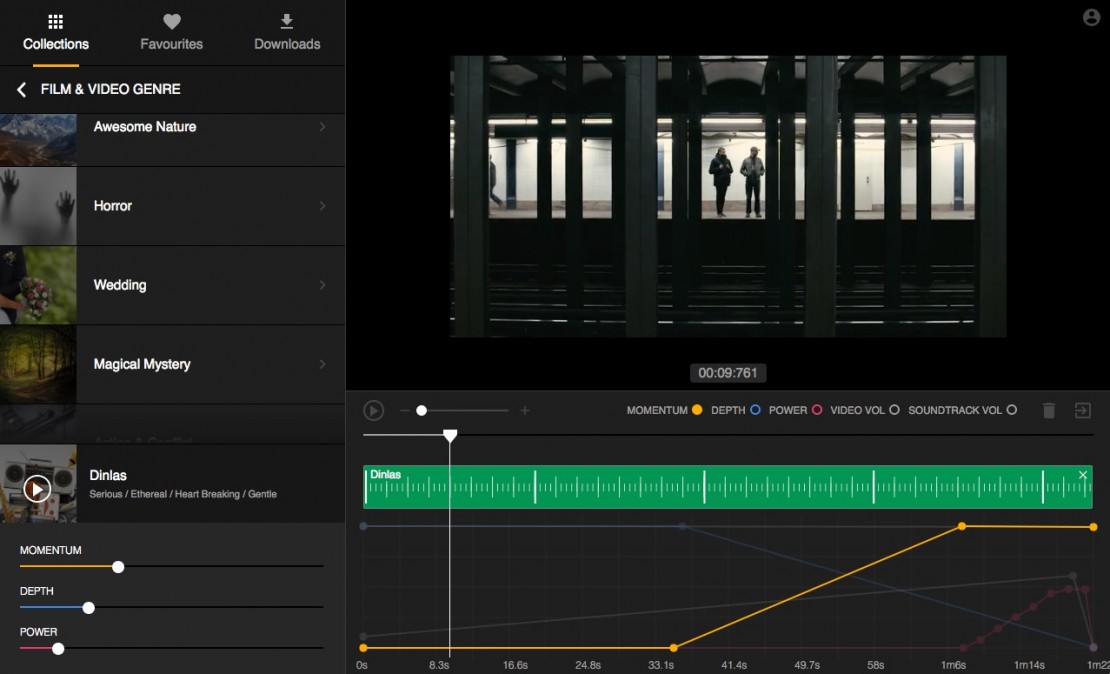
Task: Select the Awesome Nature thumbnail
Action: click(38, 139)
